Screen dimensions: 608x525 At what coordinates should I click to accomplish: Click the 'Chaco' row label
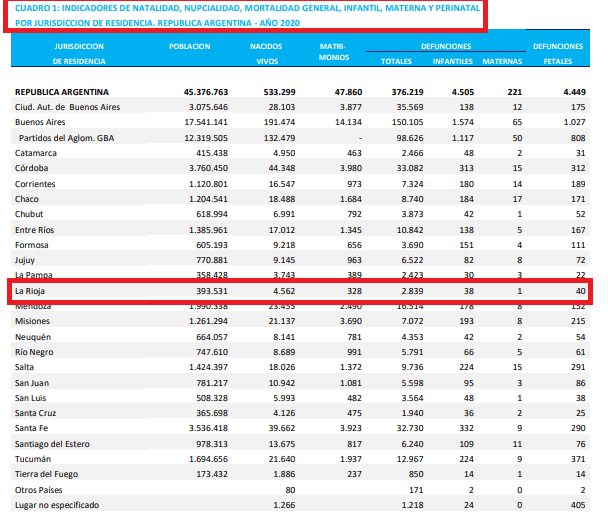tap(27, 199)
